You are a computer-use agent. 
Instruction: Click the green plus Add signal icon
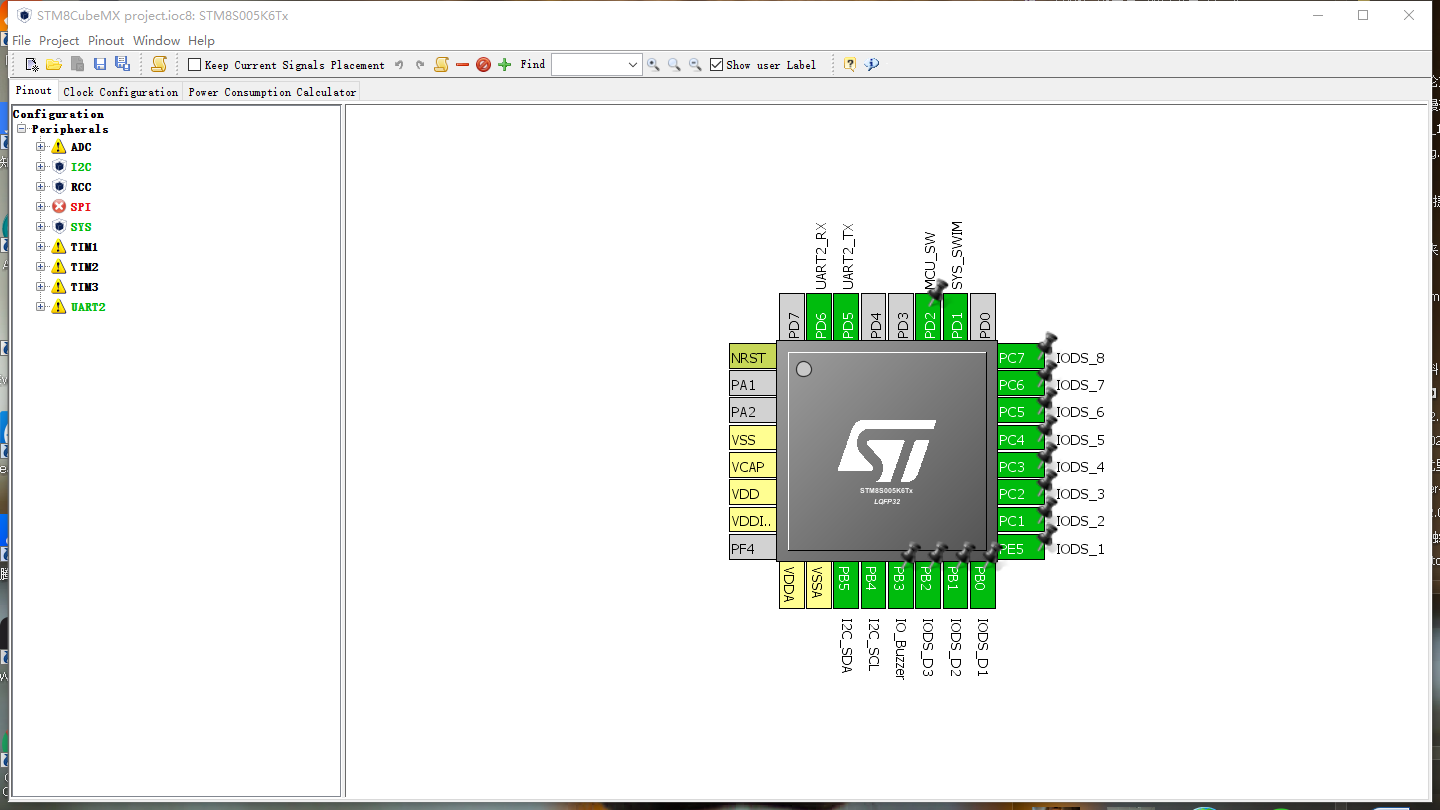point(504,64)
